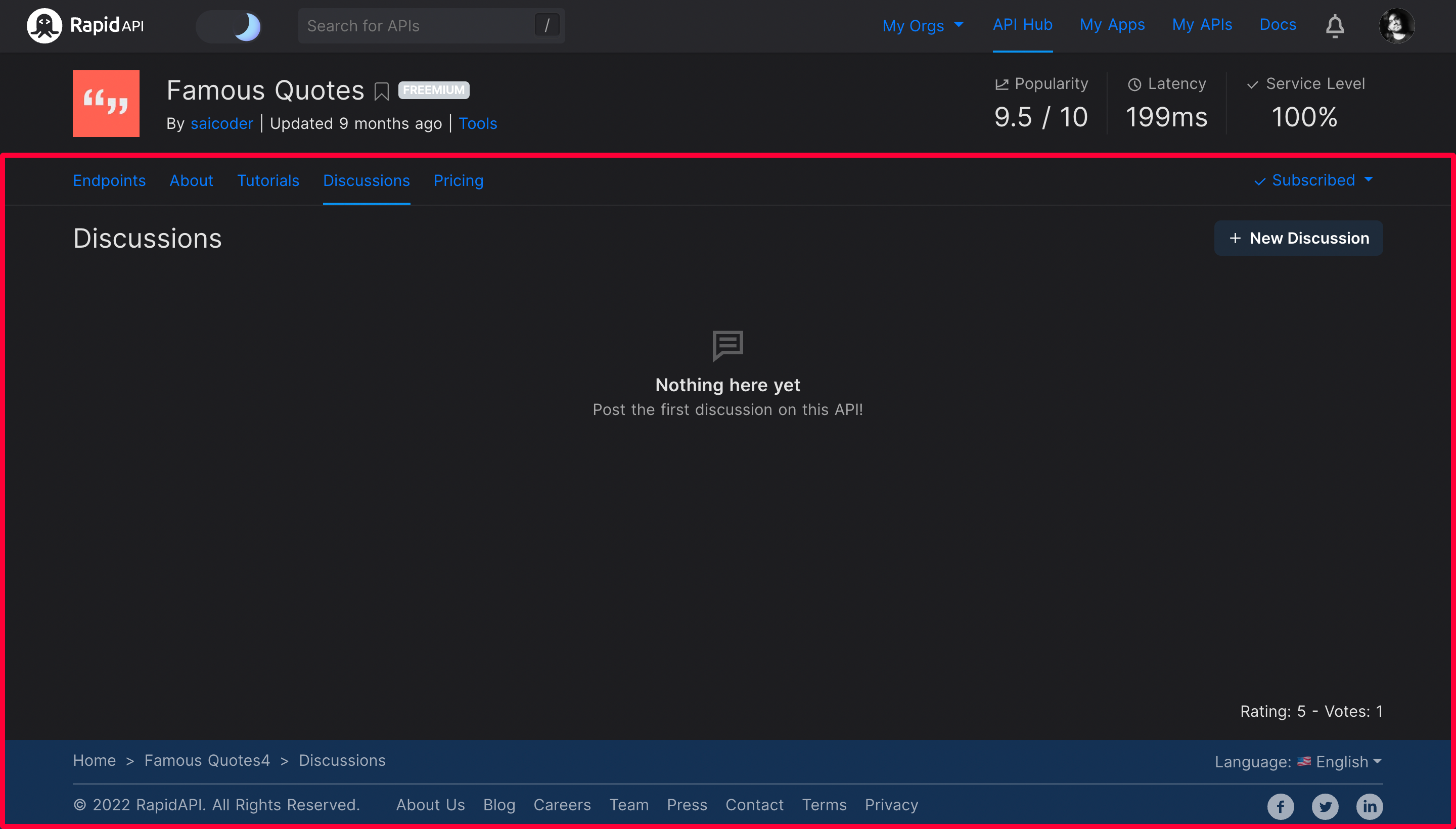The image size is (1456, 829).
Task: Go to My Apps in navigation
Action: (x=1112, y=24)
